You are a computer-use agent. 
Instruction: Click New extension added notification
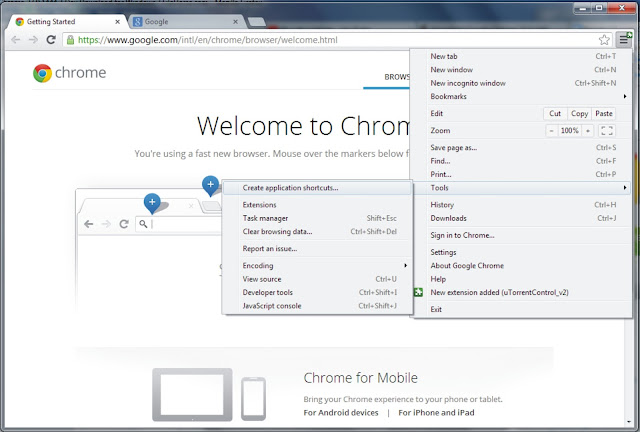coord(523,292)
